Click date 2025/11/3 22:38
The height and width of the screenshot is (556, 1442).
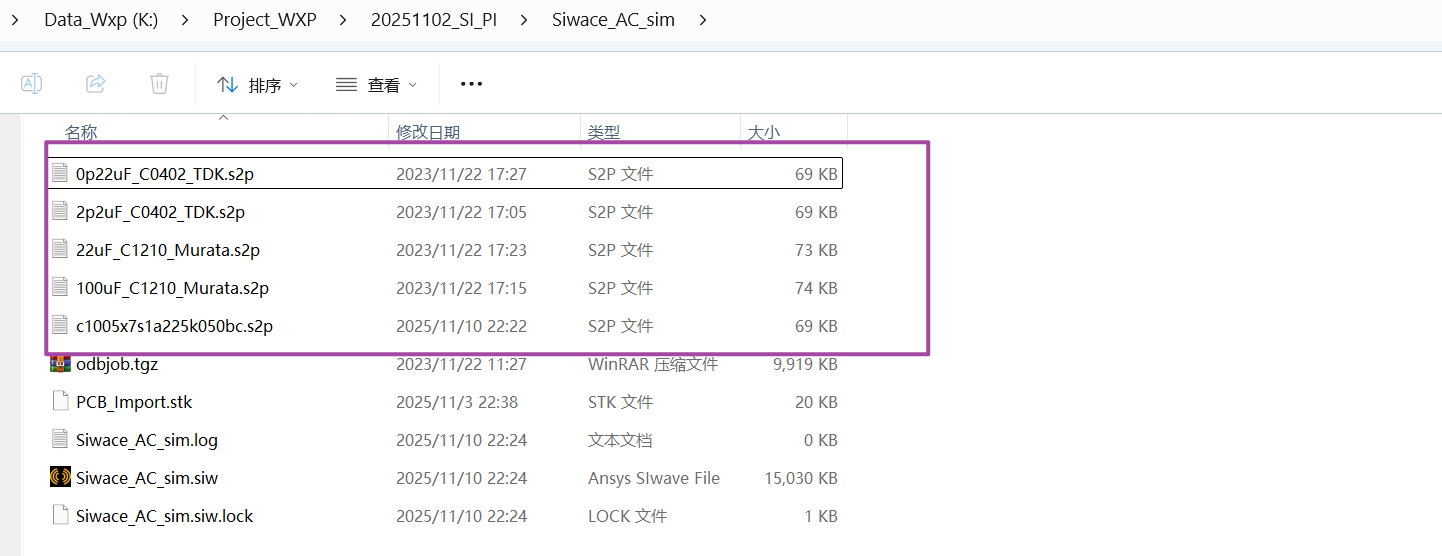click(x=457, y=402)
